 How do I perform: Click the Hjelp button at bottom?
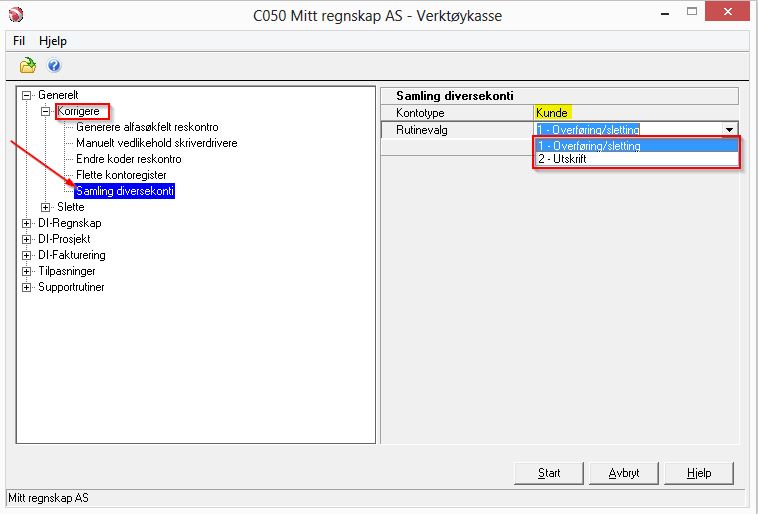pos(699,473)
